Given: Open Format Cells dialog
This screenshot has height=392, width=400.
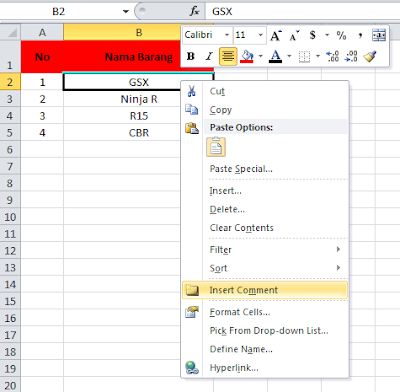Looking at the screenshot, I should [265, 312].
